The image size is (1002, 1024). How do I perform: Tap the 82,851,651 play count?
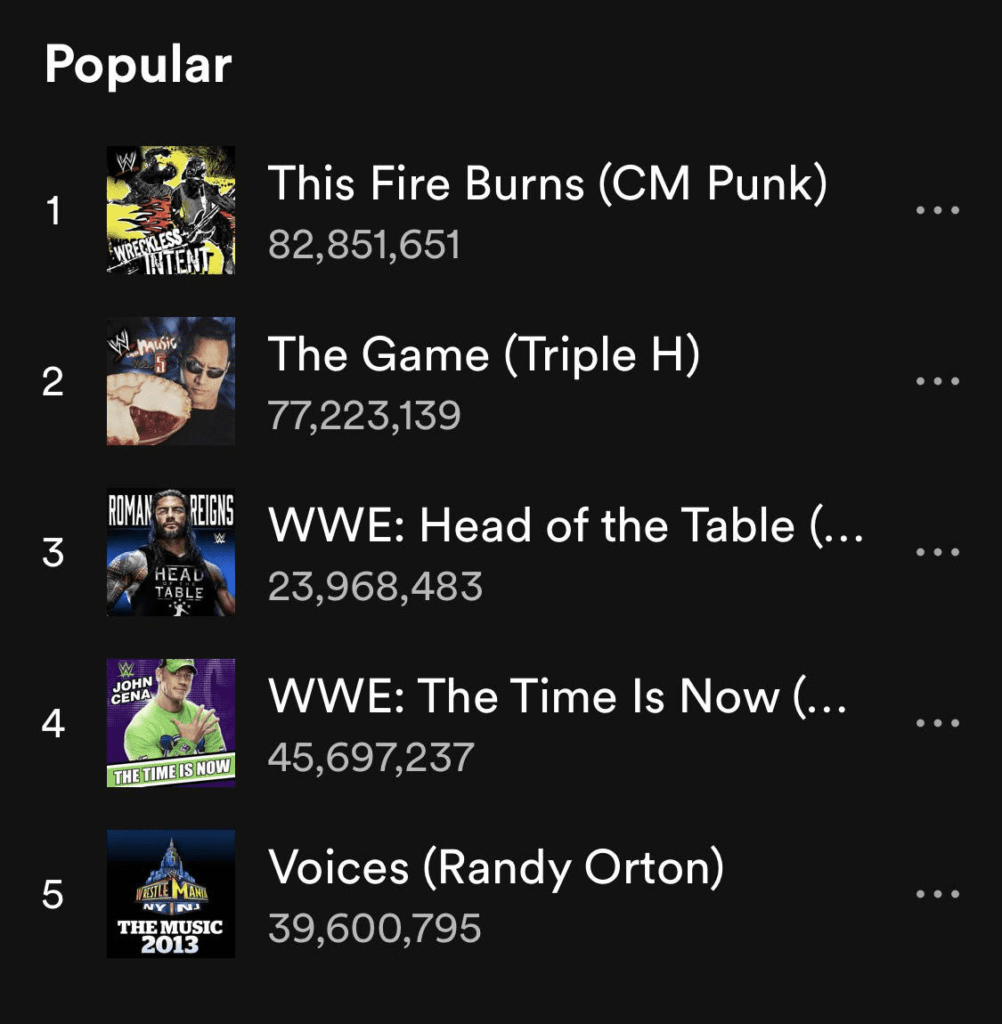pos(364,245)
